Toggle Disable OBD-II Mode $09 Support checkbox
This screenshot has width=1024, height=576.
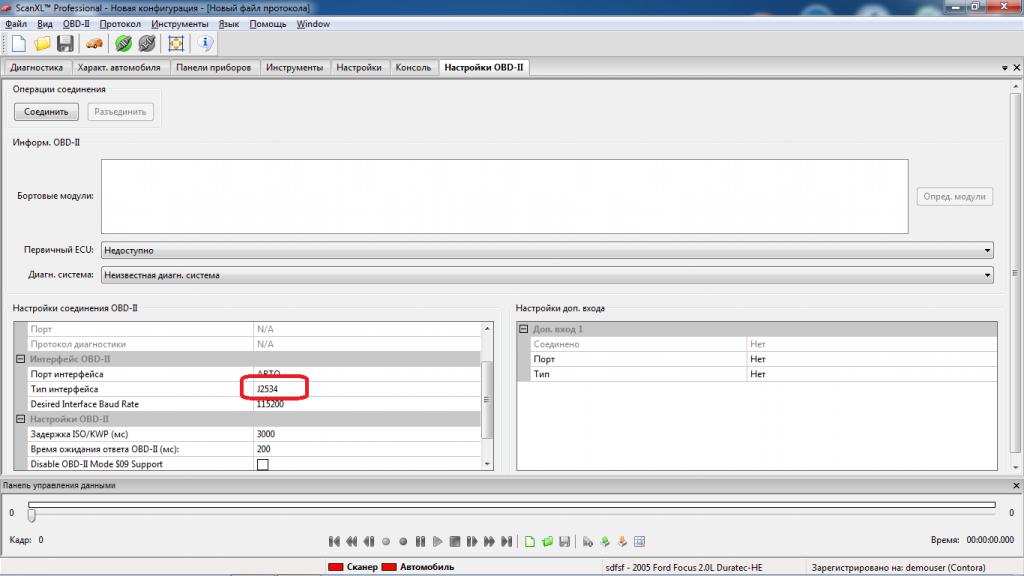click(263, 465)
